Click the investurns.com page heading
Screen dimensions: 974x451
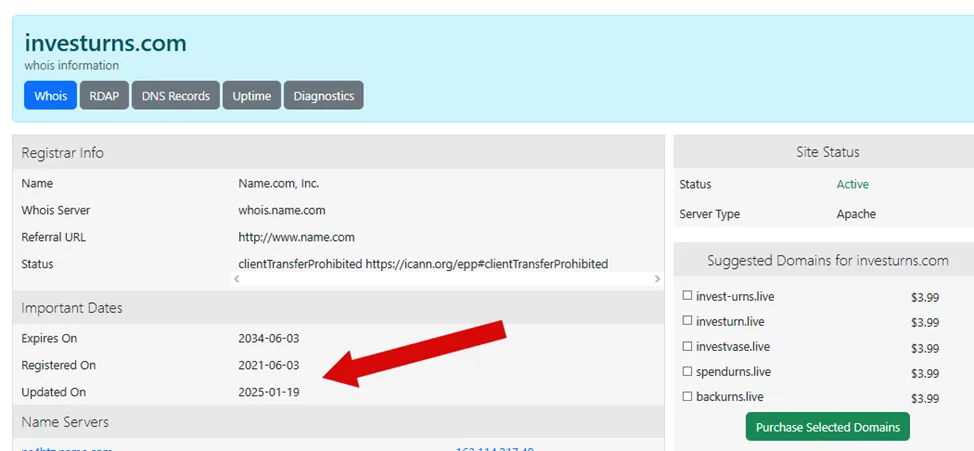pyautogui.click(x=106, y=43)
